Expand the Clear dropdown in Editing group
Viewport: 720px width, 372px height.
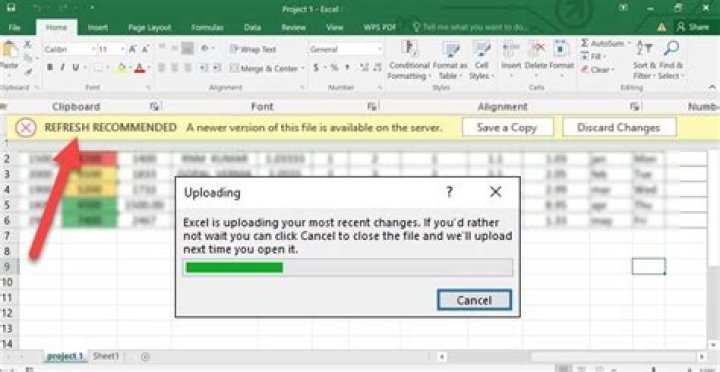pyautogui.click(x=613, y=70)
